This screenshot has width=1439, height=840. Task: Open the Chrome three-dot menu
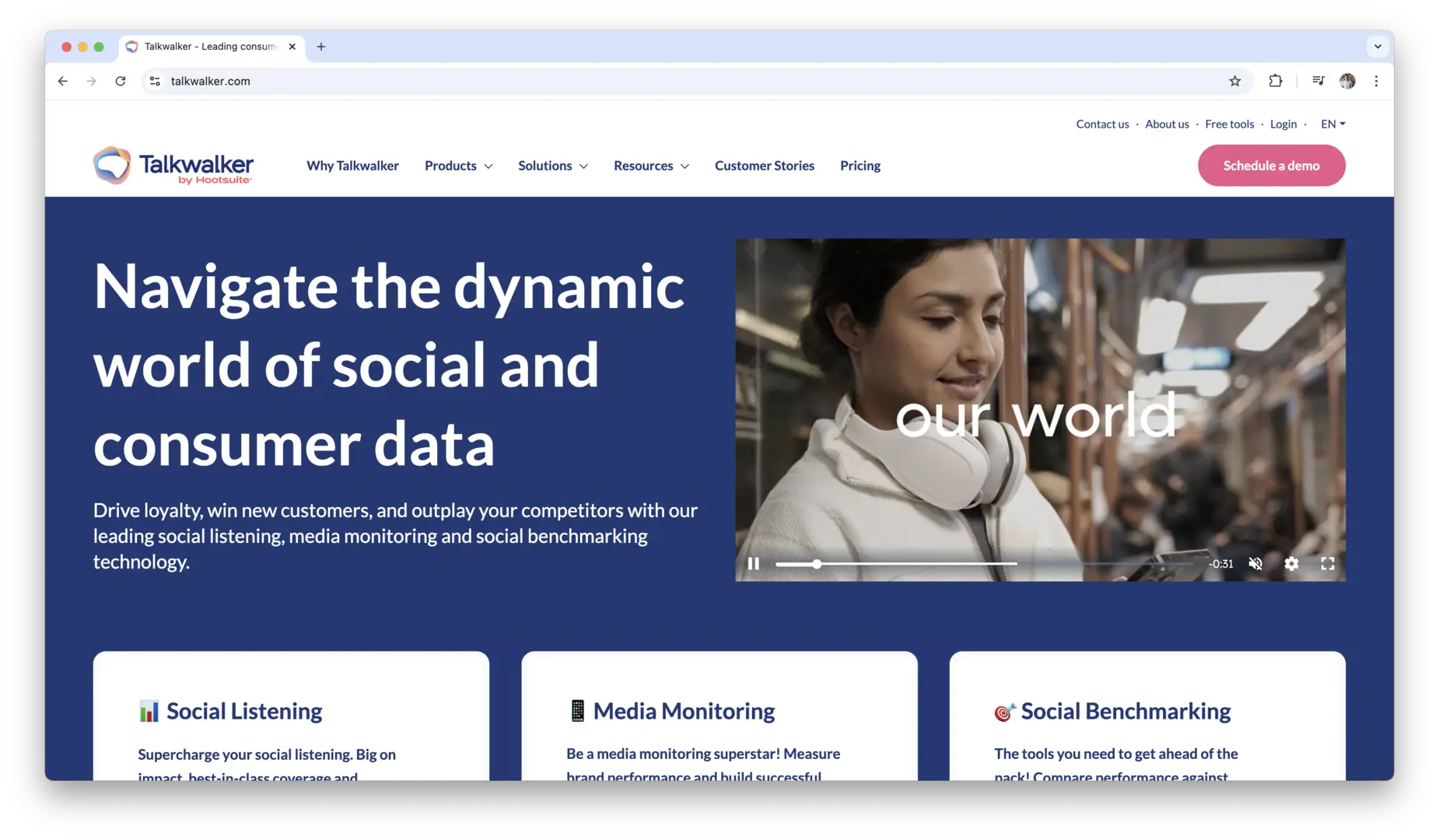1376,81
